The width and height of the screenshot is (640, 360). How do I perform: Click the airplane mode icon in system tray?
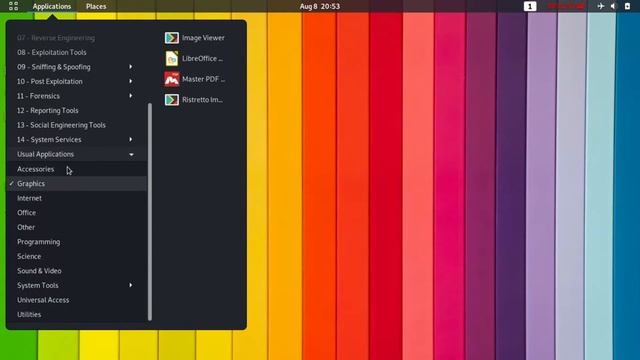point(600,6)
